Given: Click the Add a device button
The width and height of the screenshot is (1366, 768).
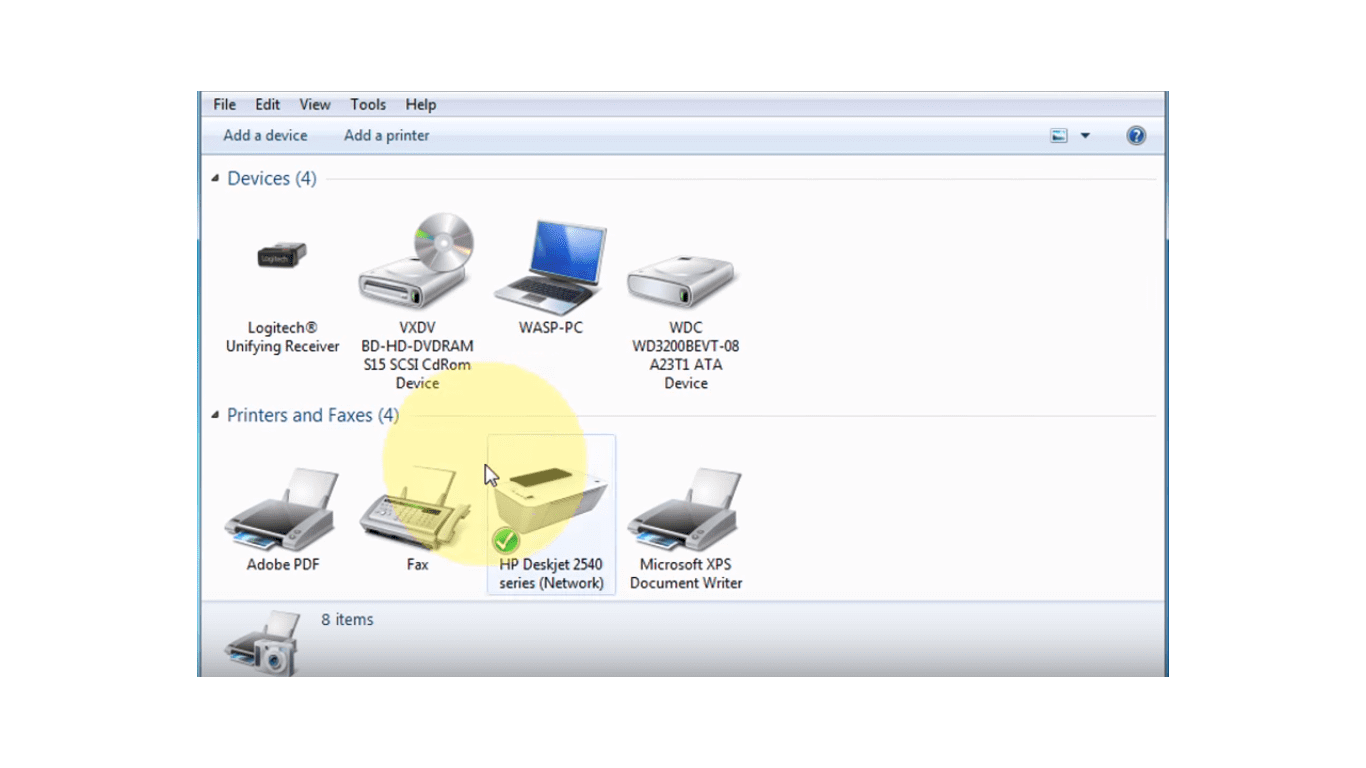Looking at the screenshot, I should (265, 135).
